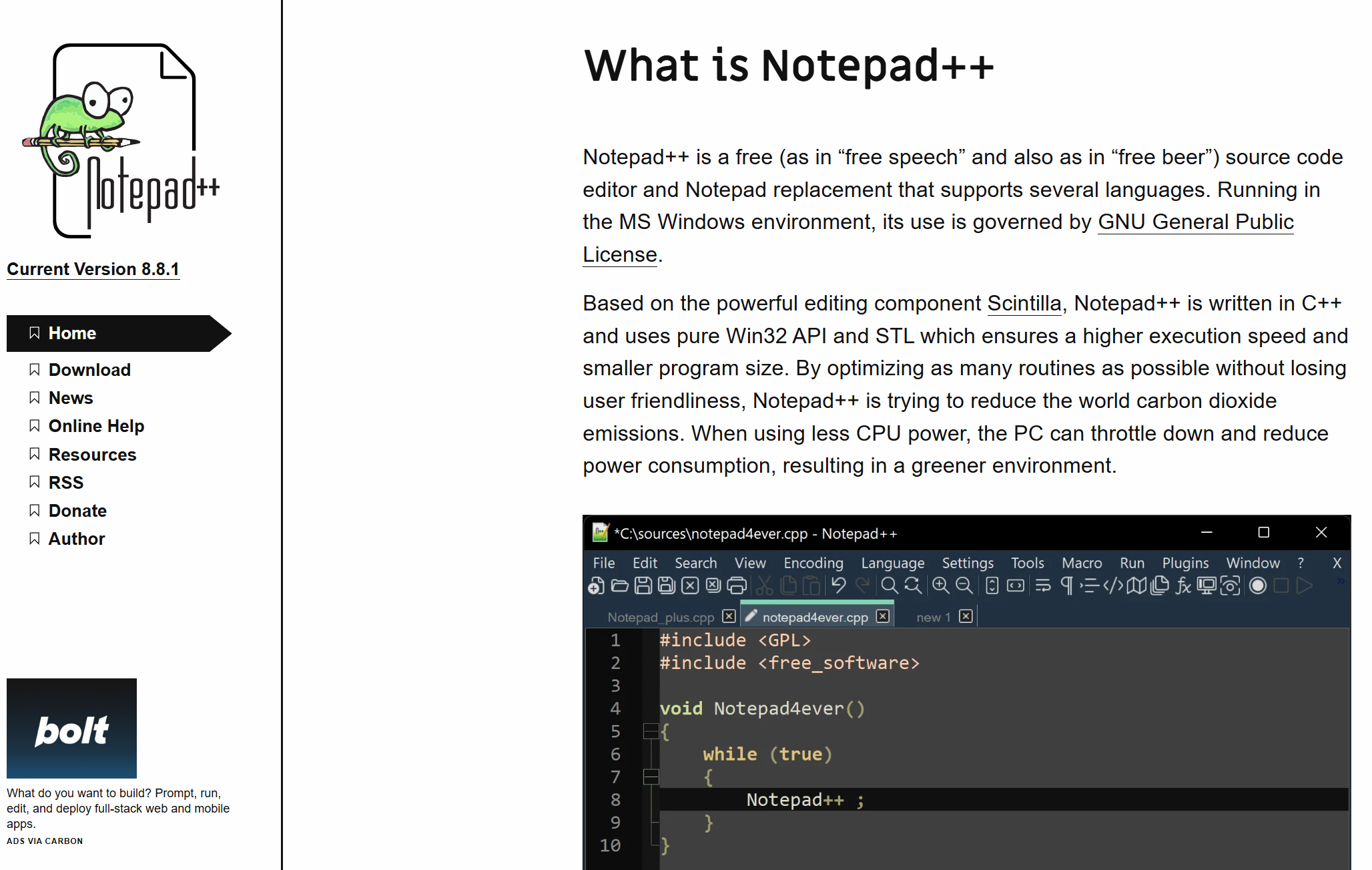Click the Zoom In toolbar icon
Viewport: 1372px width, 870px height.
pos(941,586)
